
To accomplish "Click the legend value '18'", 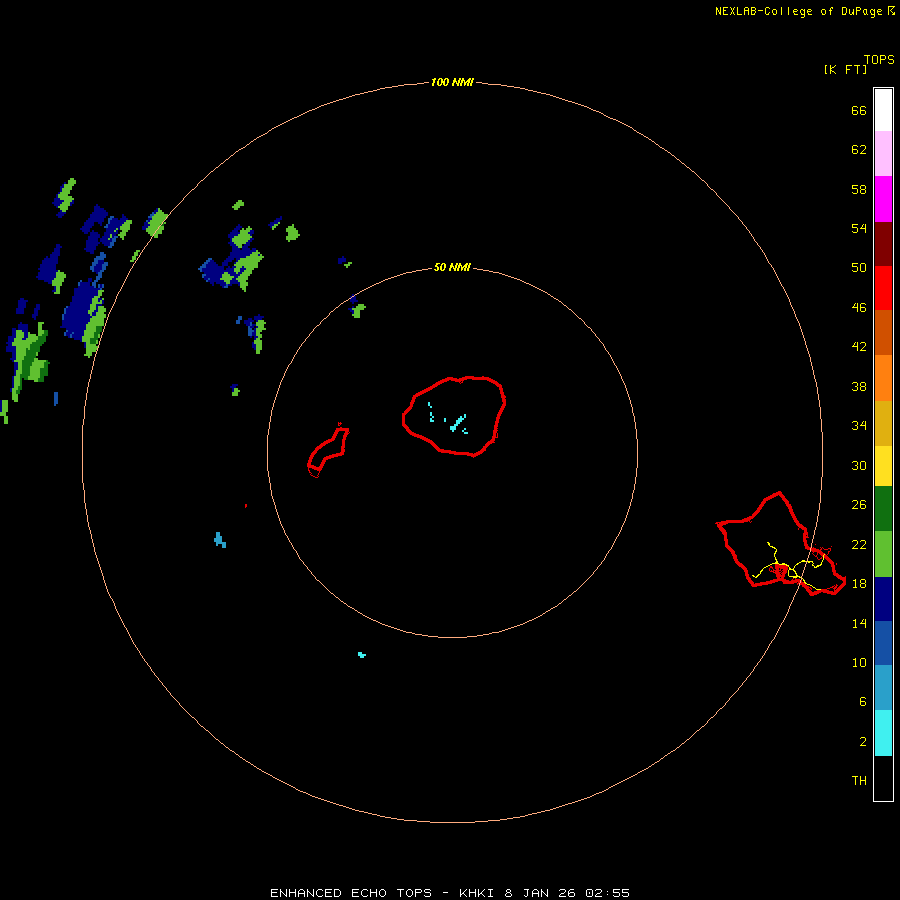I will pyautogui.click(x=859, y=584).
